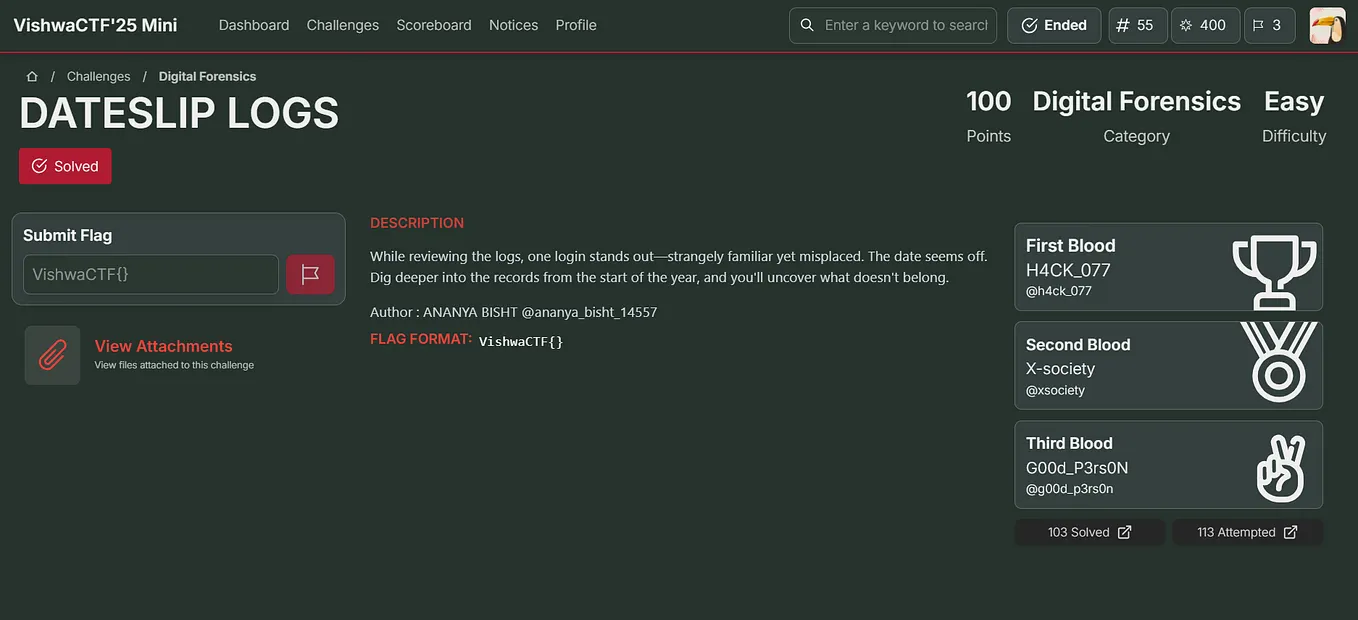Screen dimensions: 1358x620
Task: Click the flag icon to submit flag
Action: click(x=312, y=273)
